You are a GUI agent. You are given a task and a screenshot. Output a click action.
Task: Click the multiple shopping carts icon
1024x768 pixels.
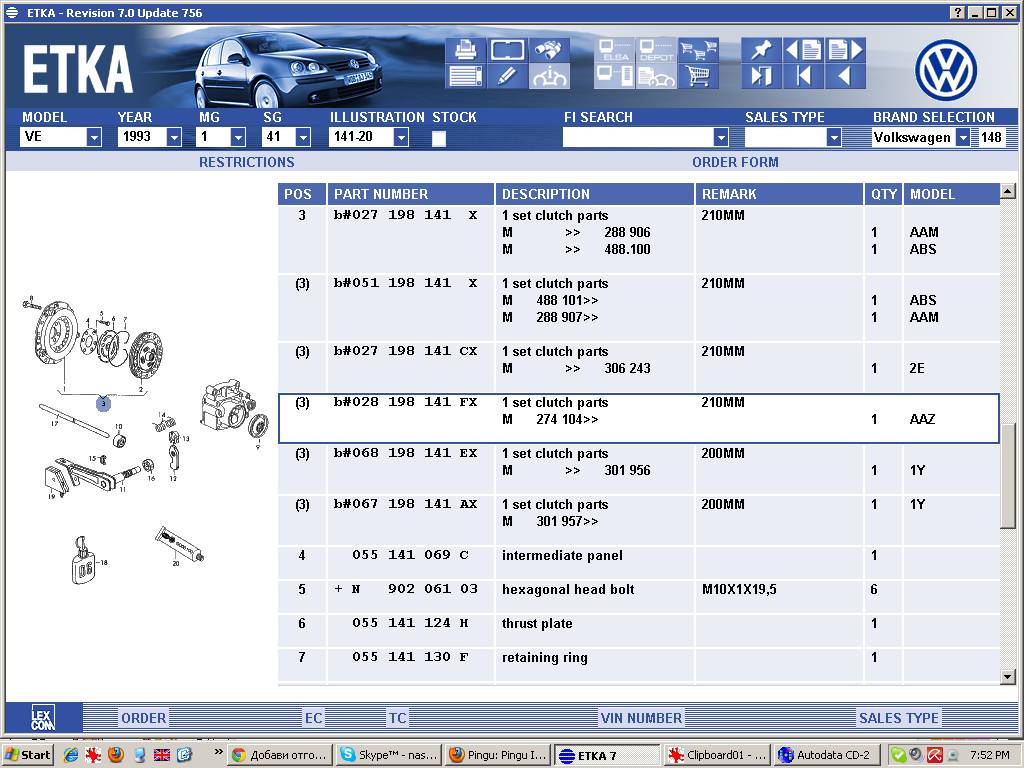(698, 49)
